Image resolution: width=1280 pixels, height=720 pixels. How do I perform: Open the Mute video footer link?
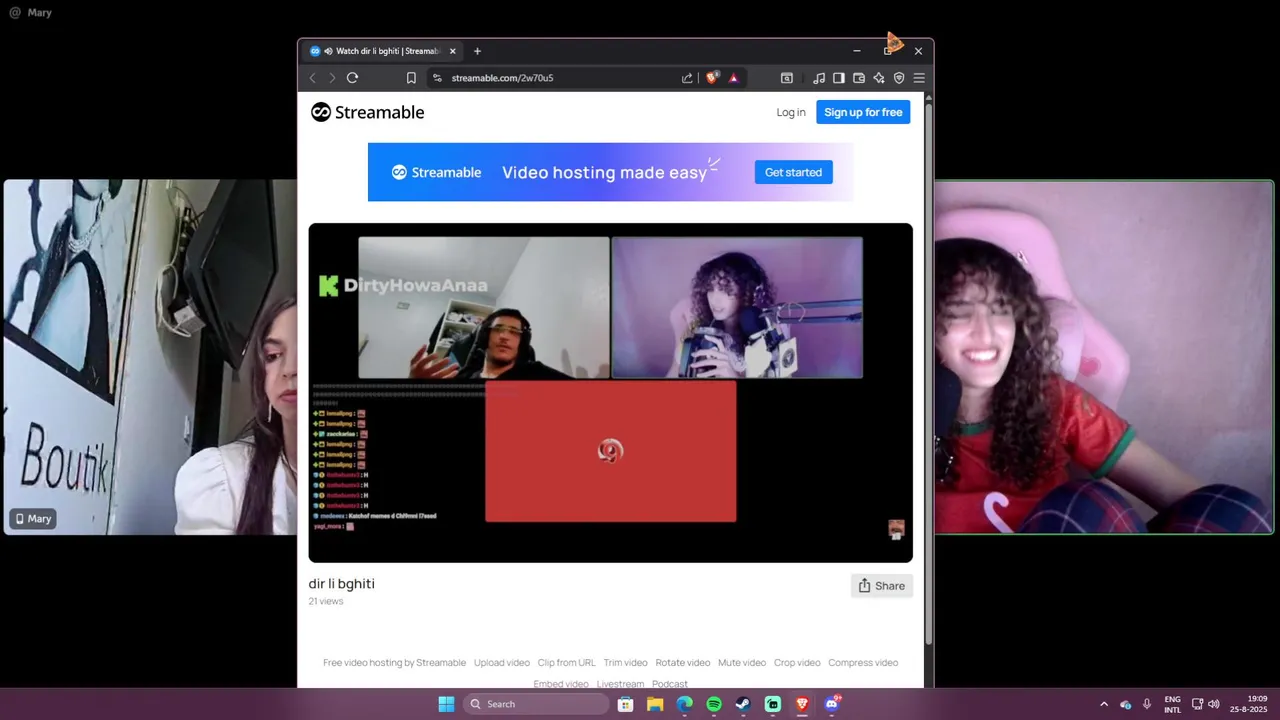(742, 663)
